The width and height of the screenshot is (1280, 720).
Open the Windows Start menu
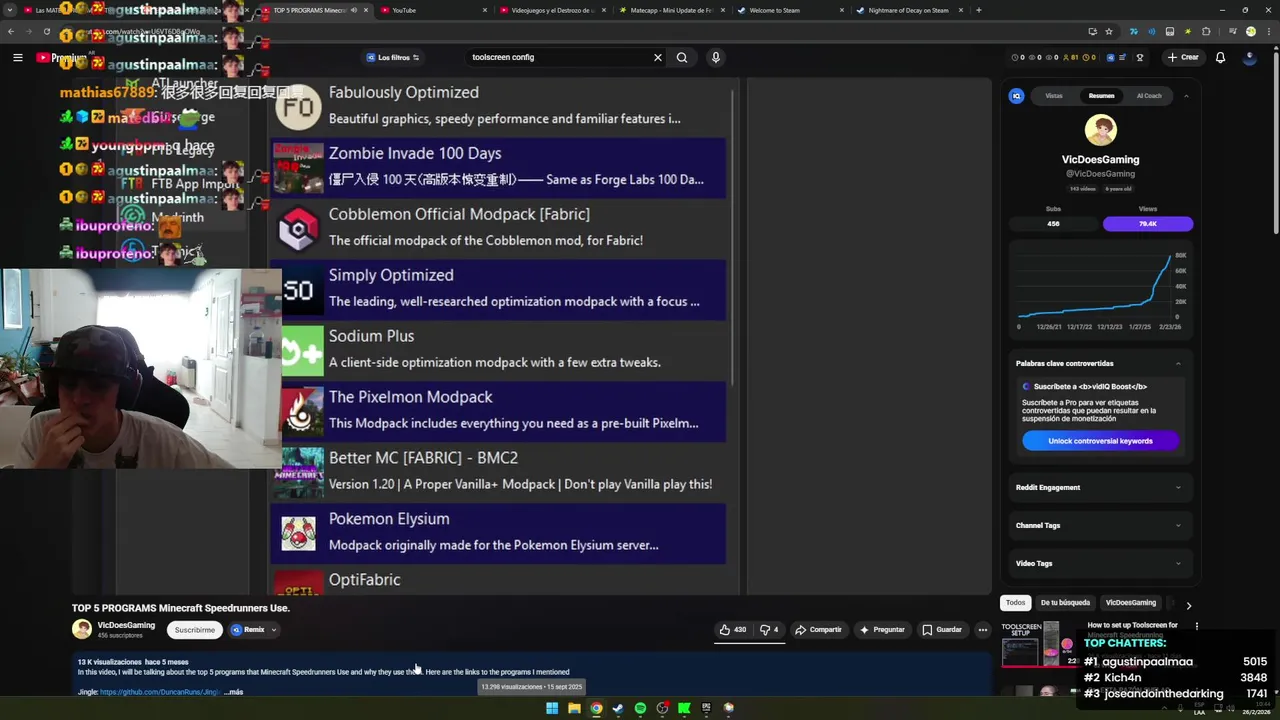pos(552,708)
